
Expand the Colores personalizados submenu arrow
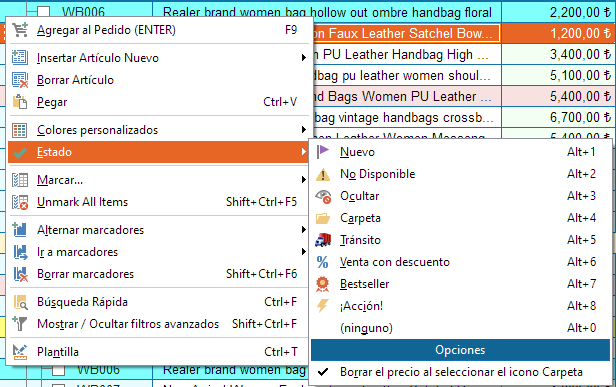[x=304, y=130]
